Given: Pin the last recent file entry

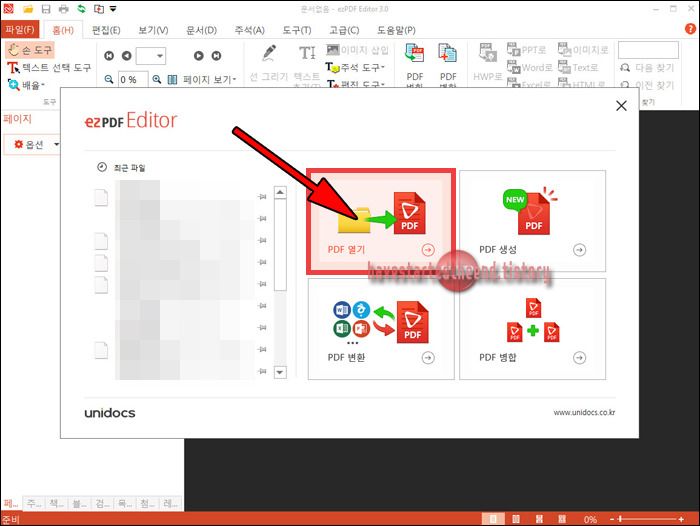Looking at the screenshot, I should coord(262,371).
